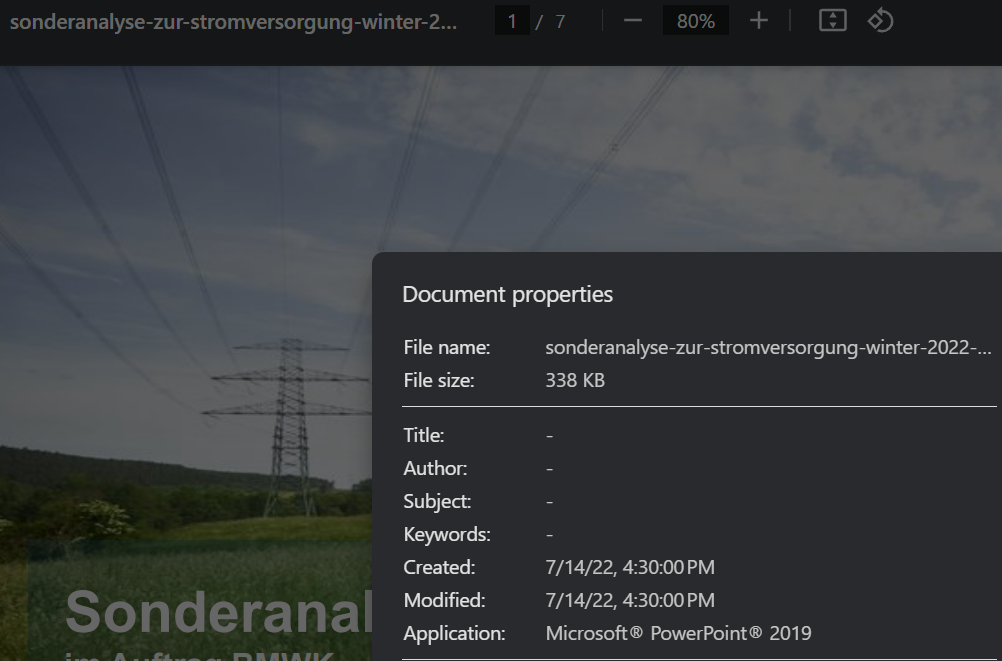The height and width of the screenshot is (661, 1002).
Task: Click the Keywords property label
Action: pos(446,535)
